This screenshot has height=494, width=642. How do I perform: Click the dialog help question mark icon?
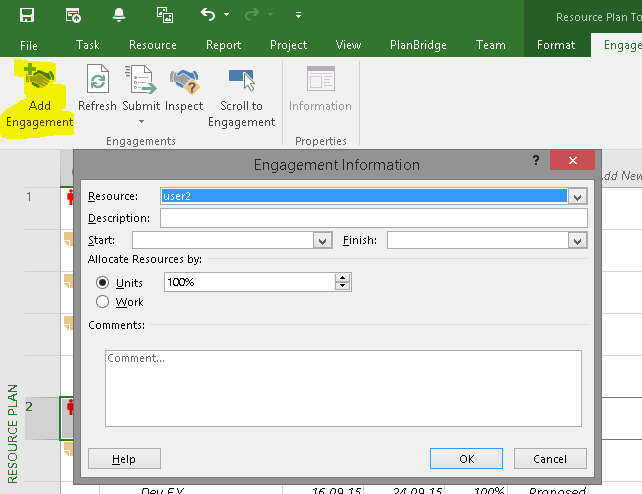536,160
